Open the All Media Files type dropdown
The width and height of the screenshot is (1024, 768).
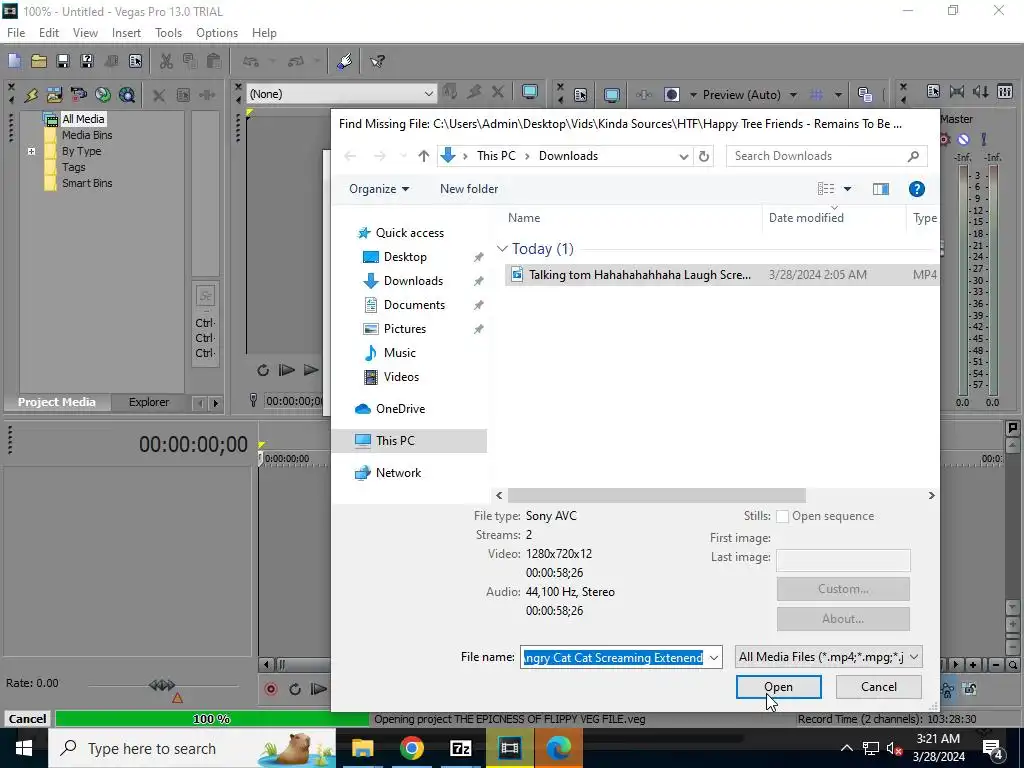[828, 657]
